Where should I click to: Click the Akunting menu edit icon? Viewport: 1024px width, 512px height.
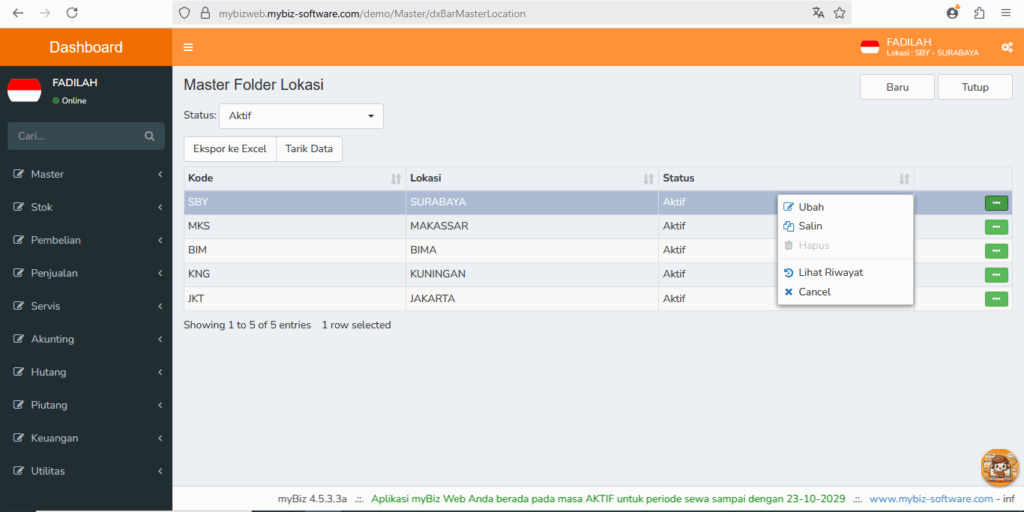18,339
